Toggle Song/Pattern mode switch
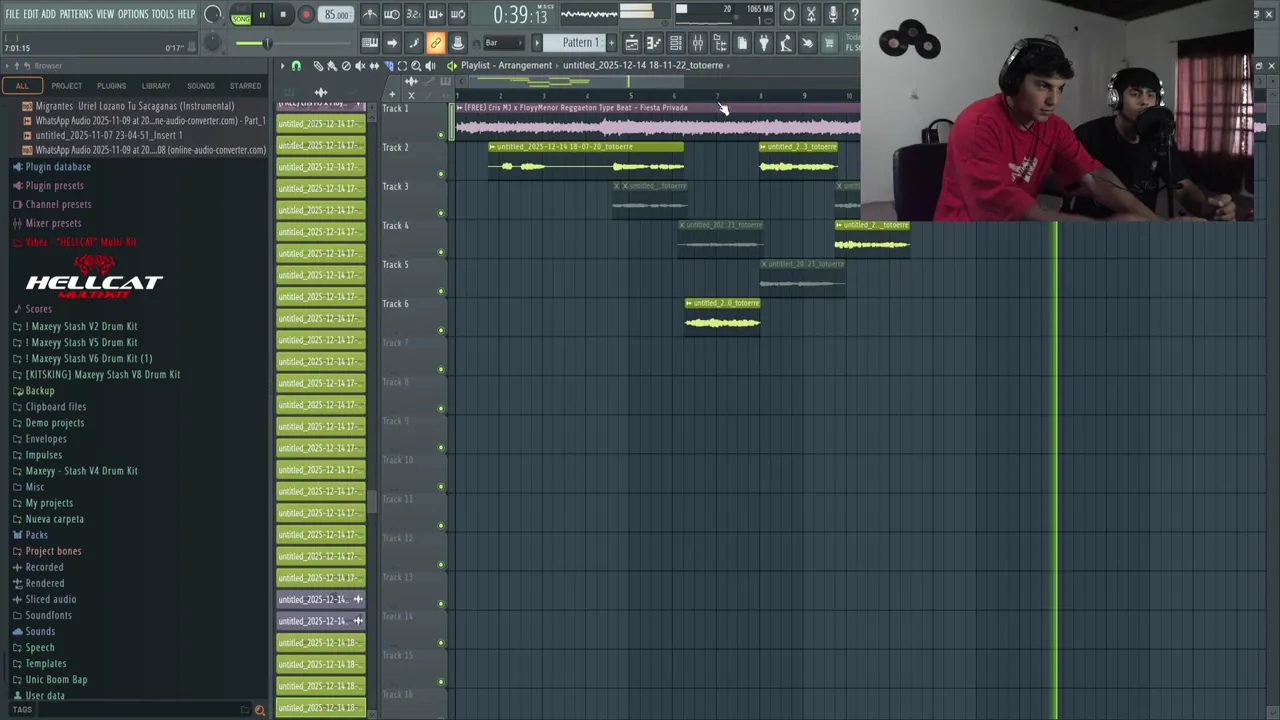 coord(241,15)
